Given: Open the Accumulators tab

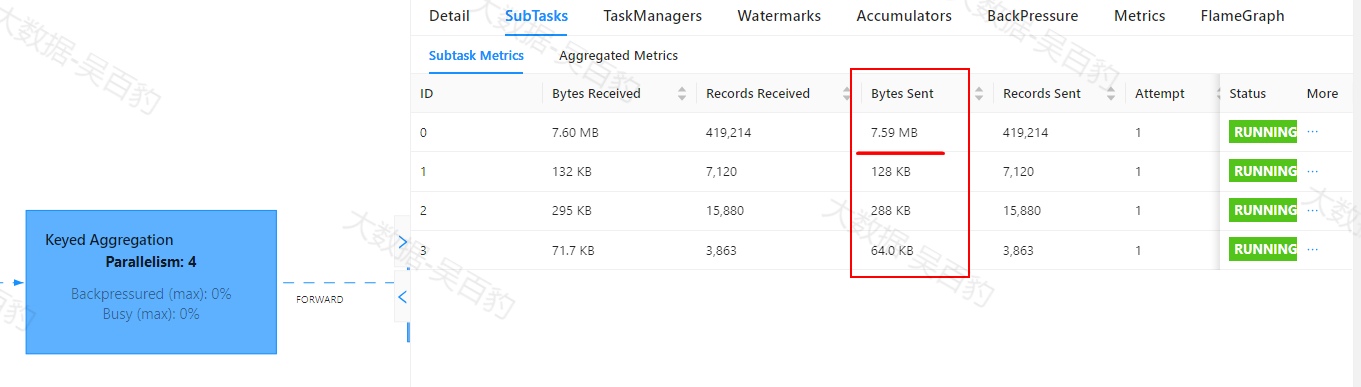Looking at the screenshot, I should click(904, 16).
